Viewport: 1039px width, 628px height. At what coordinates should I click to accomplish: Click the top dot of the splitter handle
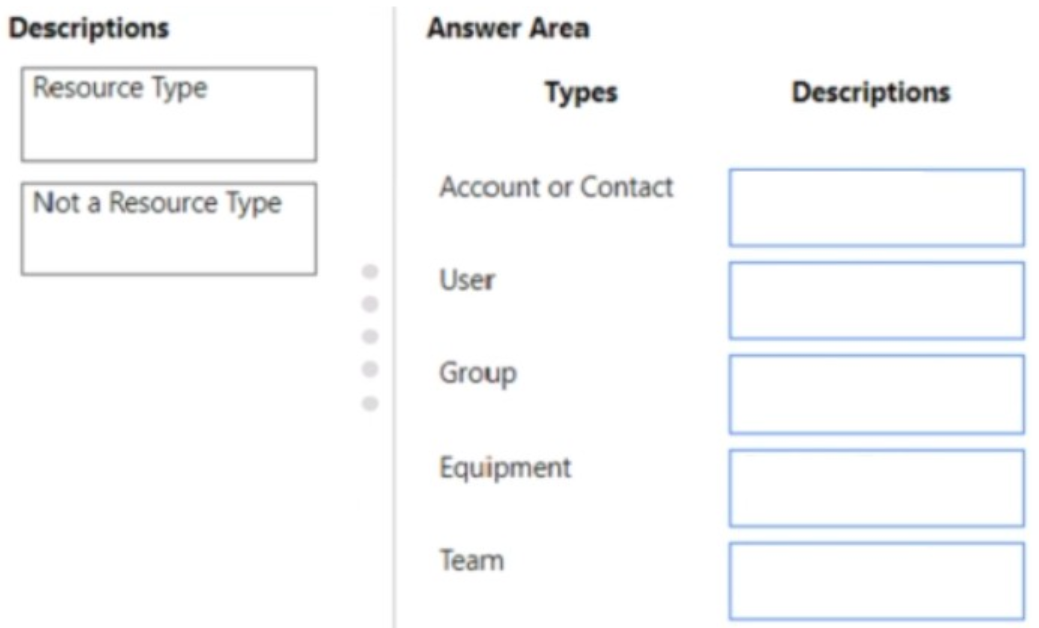(x=370, y=271)
